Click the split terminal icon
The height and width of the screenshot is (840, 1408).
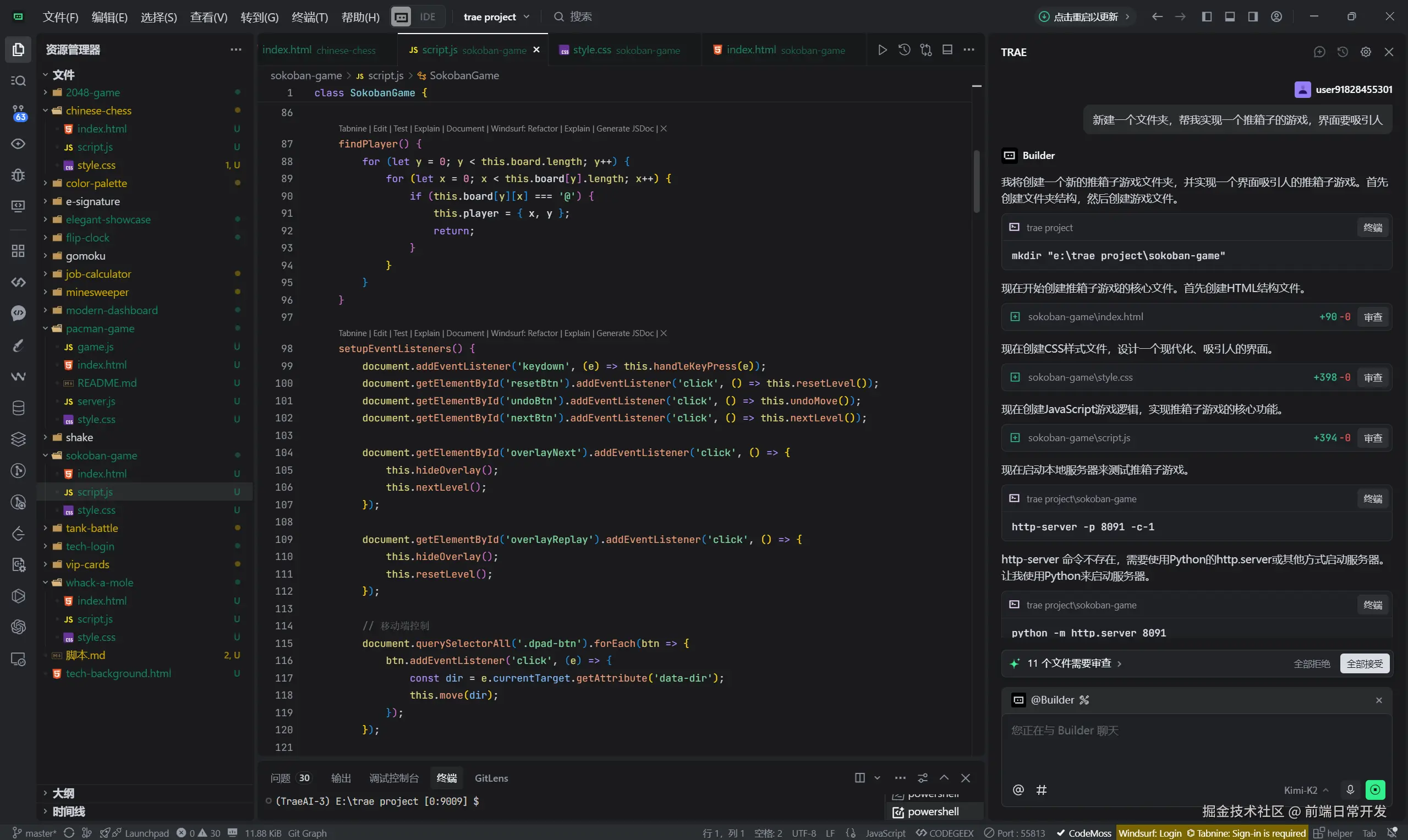(x=859, y=778)
